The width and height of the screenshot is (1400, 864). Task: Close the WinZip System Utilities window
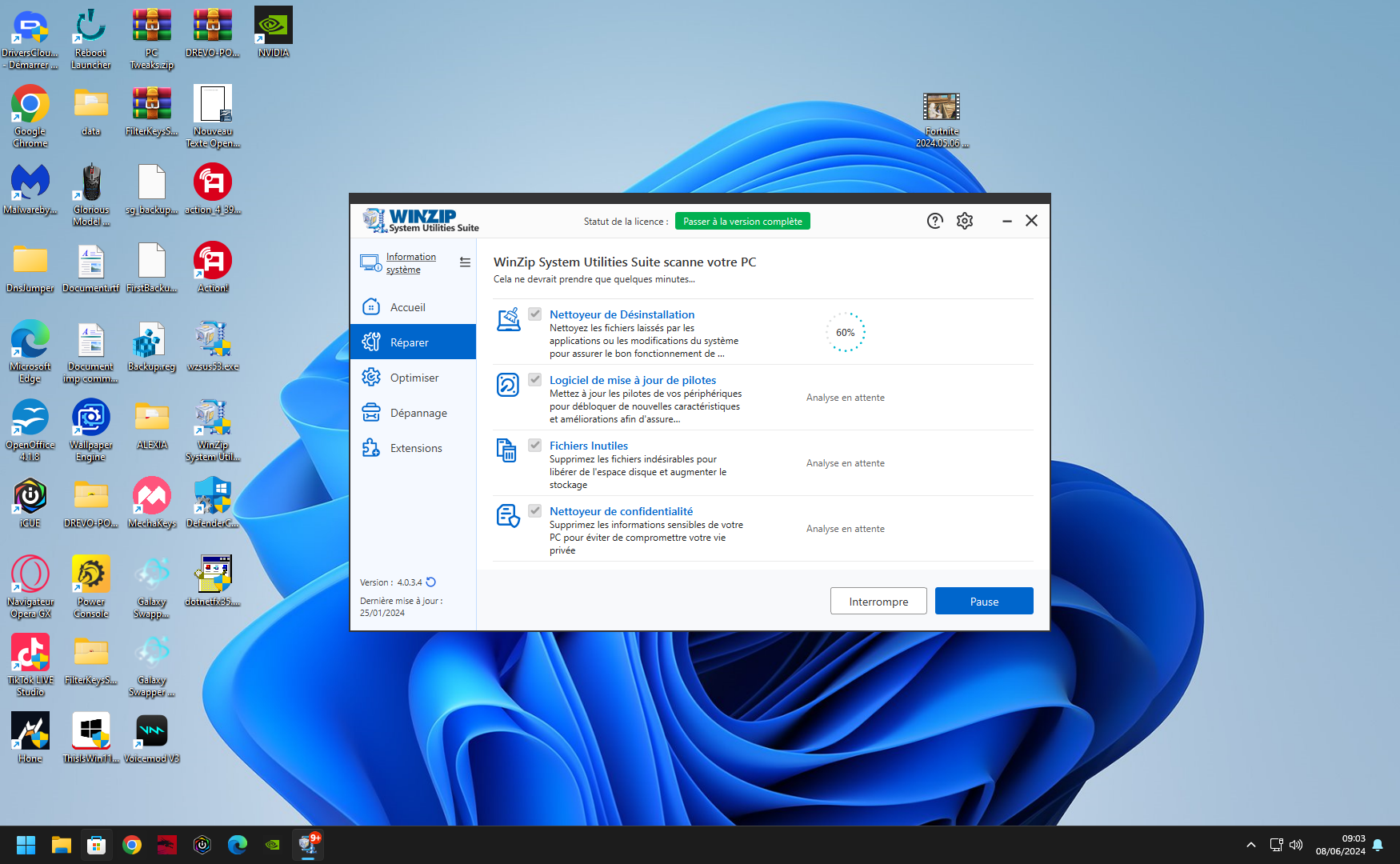[x=1031, y=221]
